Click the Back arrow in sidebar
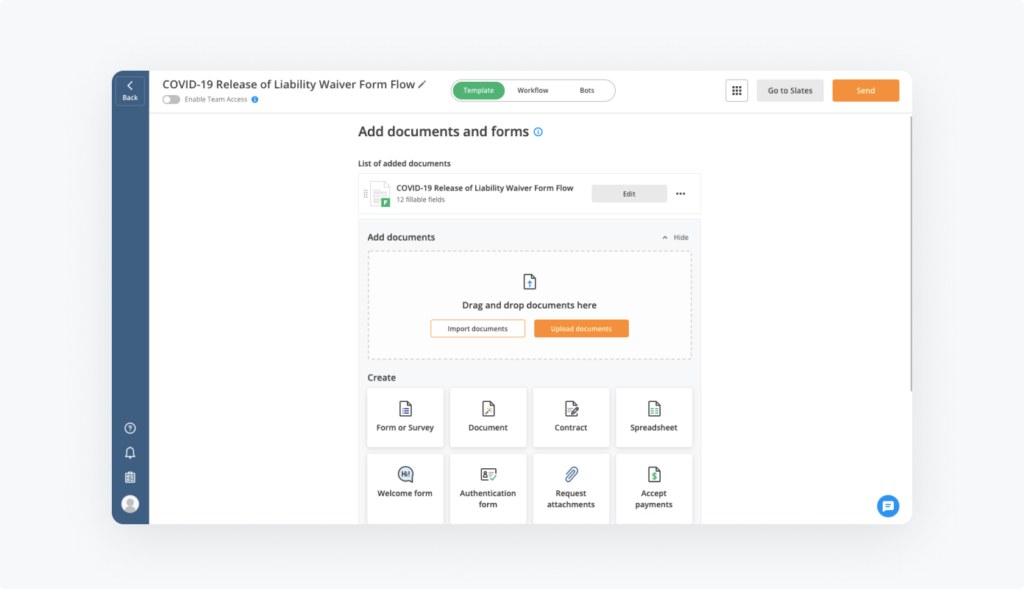This screenshot has width=1024, height=589. 130,90
